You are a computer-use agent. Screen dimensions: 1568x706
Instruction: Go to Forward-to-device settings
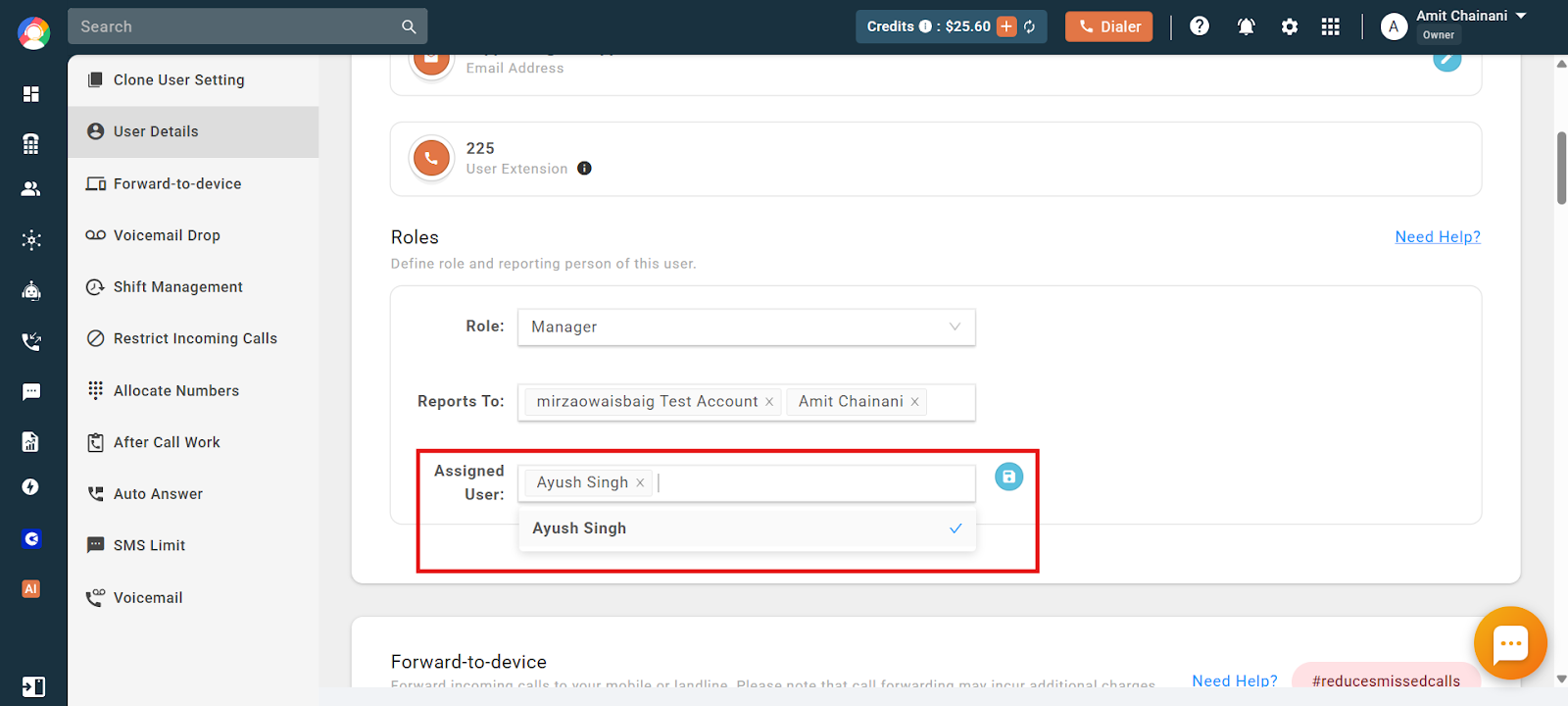pyautogui.click(x=193, y=183)
